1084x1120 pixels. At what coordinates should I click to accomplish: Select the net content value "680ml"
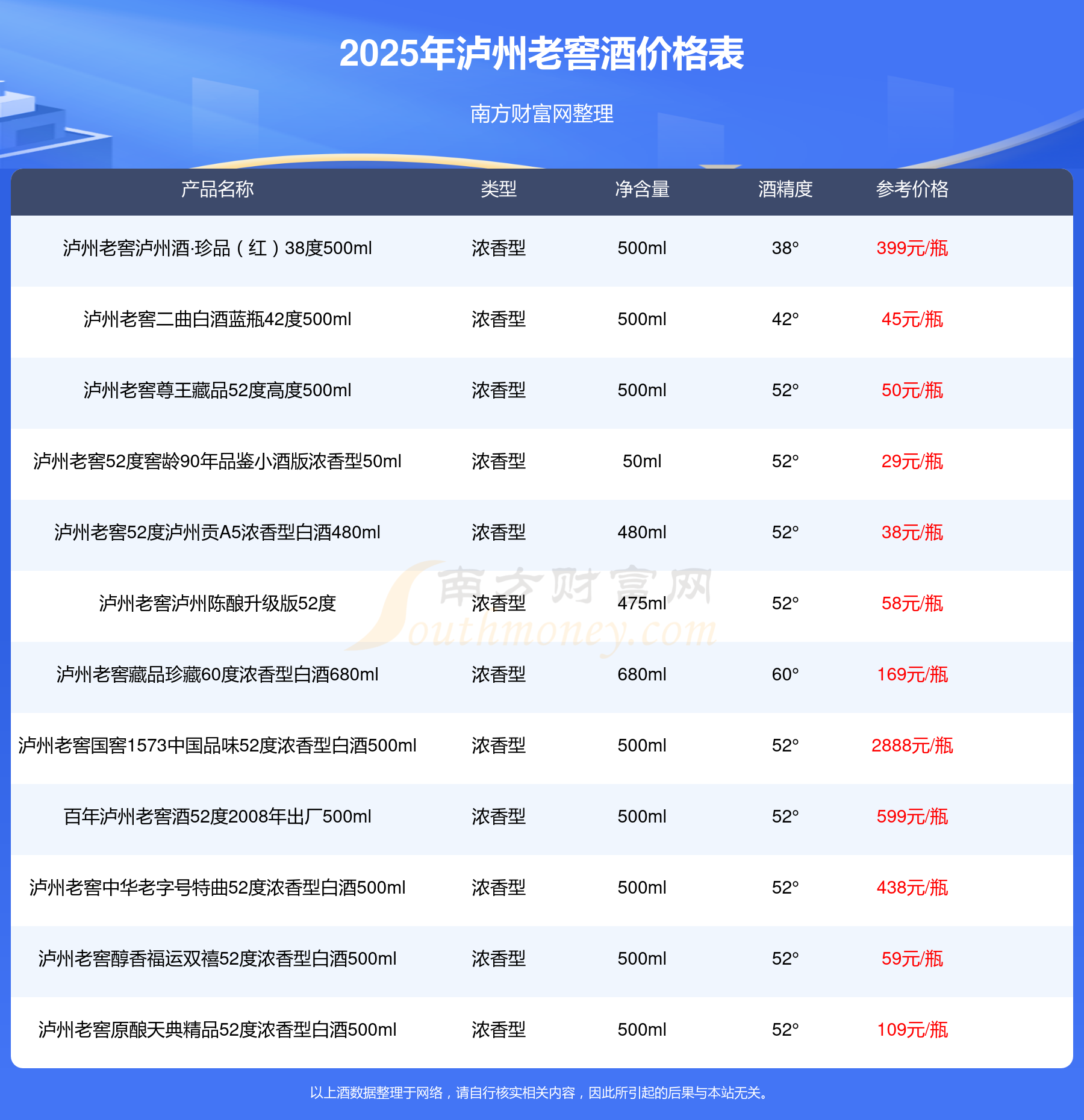click(642, 674)
